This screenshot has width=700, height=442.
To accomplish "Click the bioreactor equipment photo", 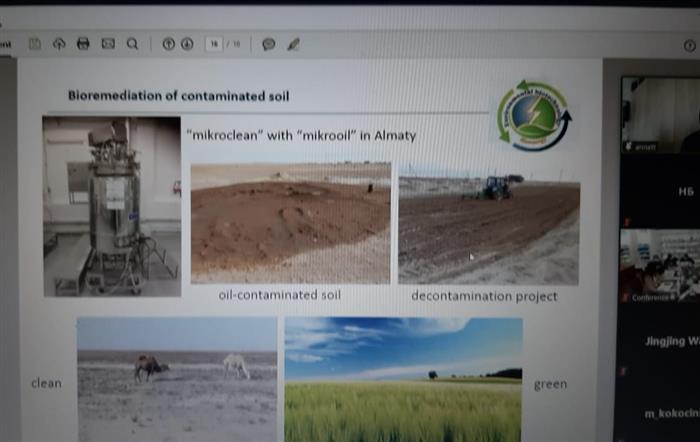I will coord(112,206).
